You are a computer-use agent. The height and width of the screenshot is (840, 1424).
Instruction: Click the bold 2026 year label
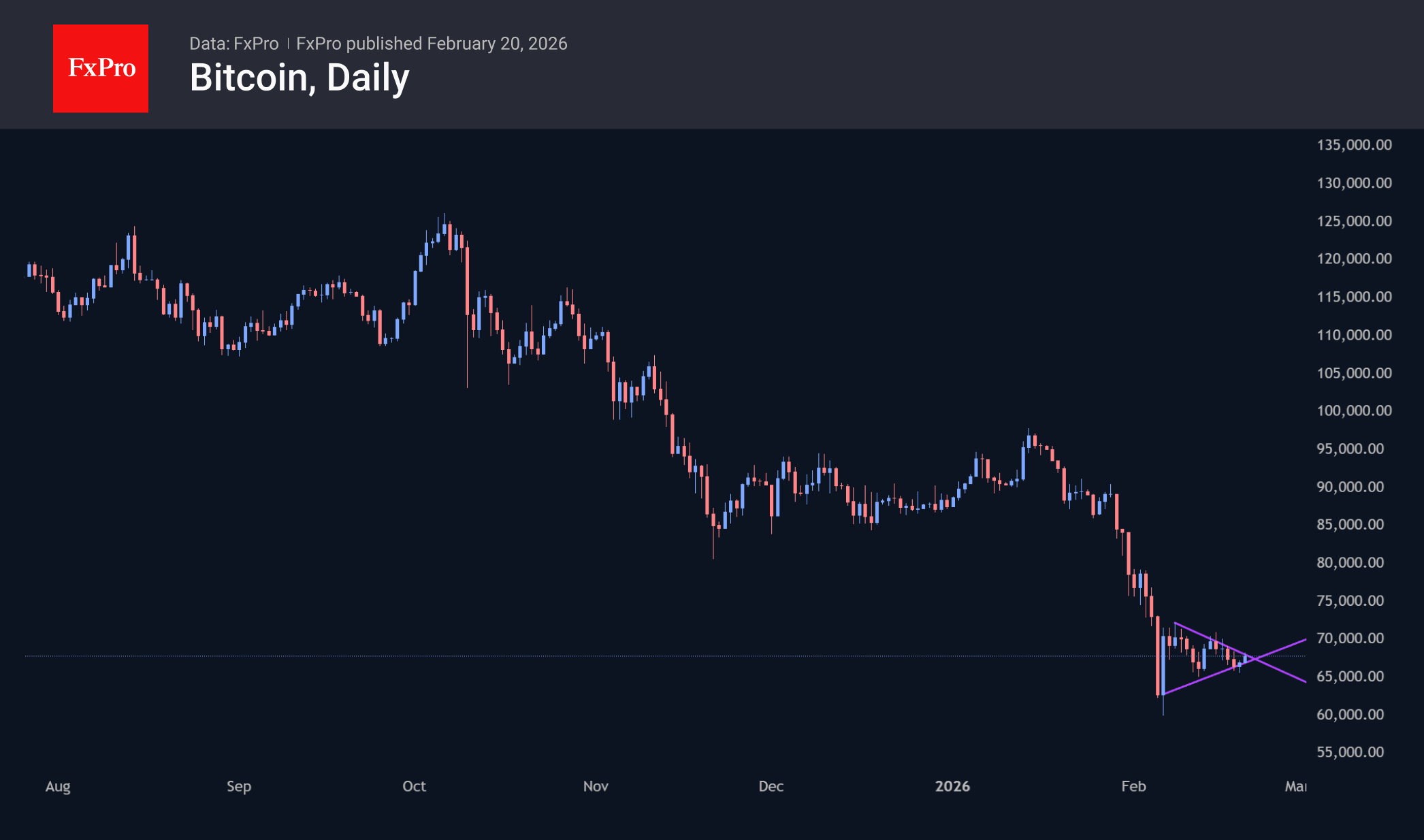pyautogui.click(x=952, y=786)
